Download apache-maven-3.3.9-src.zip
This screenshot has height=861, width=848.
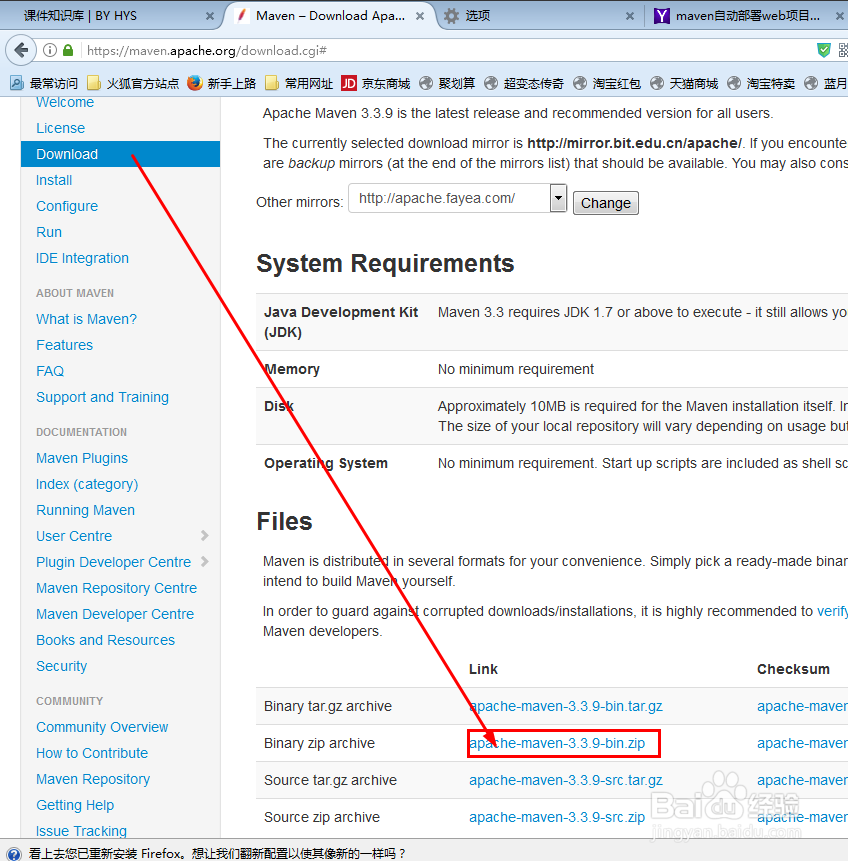point(557,817)
